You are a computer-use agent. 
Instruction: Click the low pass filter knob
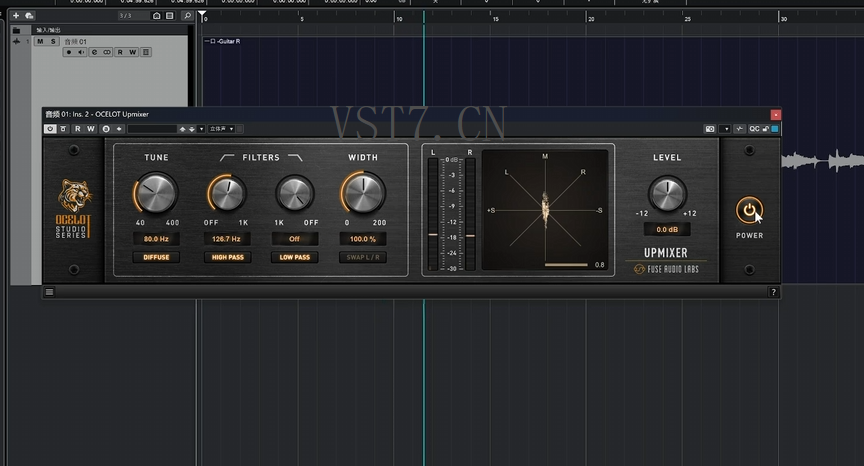[295, 193]
